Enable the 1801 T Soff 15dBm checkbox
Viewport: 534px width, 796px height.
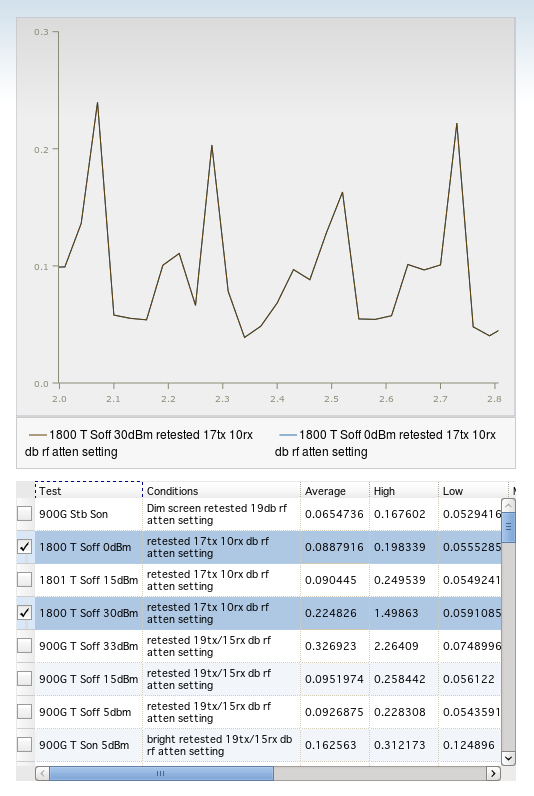click(24, 580)
